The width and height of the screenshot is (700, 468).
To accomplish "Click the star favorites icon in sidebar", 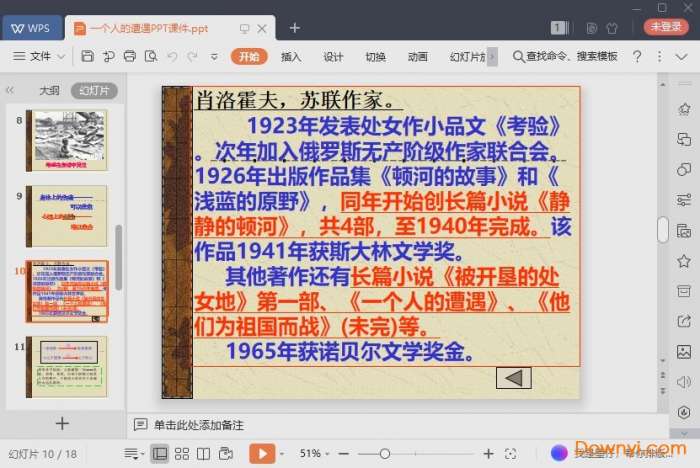I will pyautogui.click(x=684, y=261).
